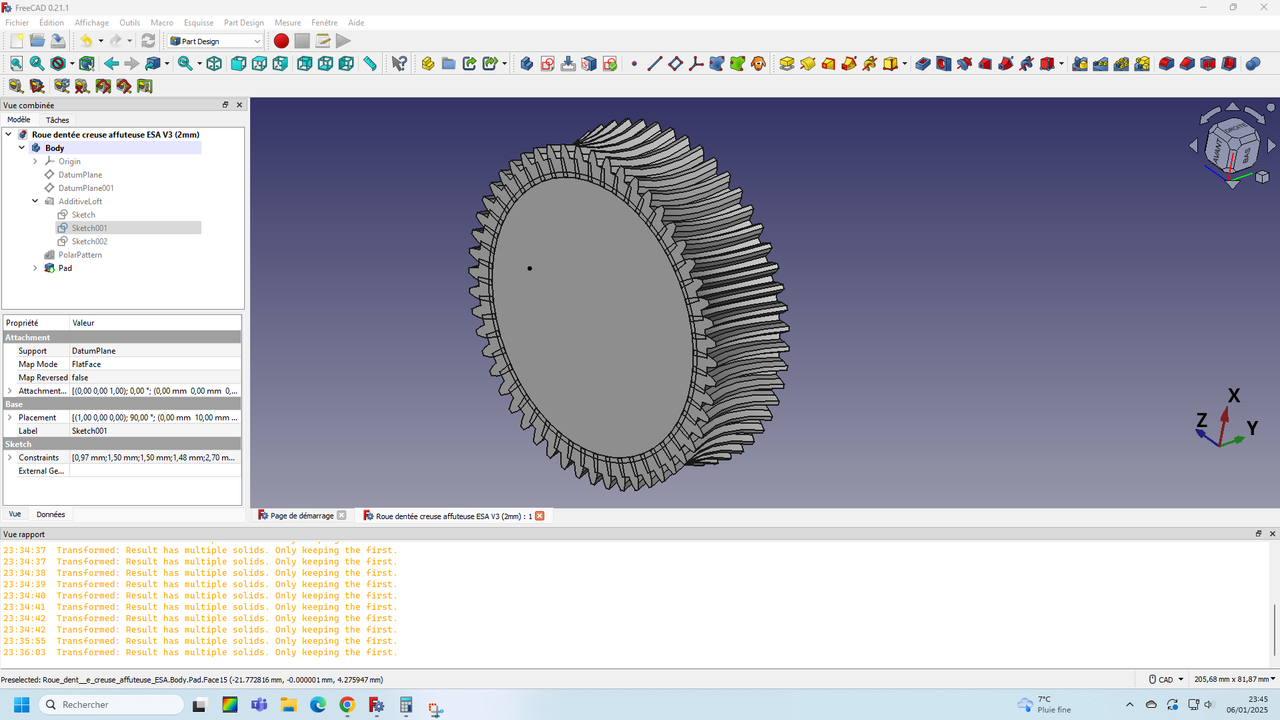Toggle bounding box display
Image resolution: width=1280 pixels, height=720 pixels.
[87, 64]
